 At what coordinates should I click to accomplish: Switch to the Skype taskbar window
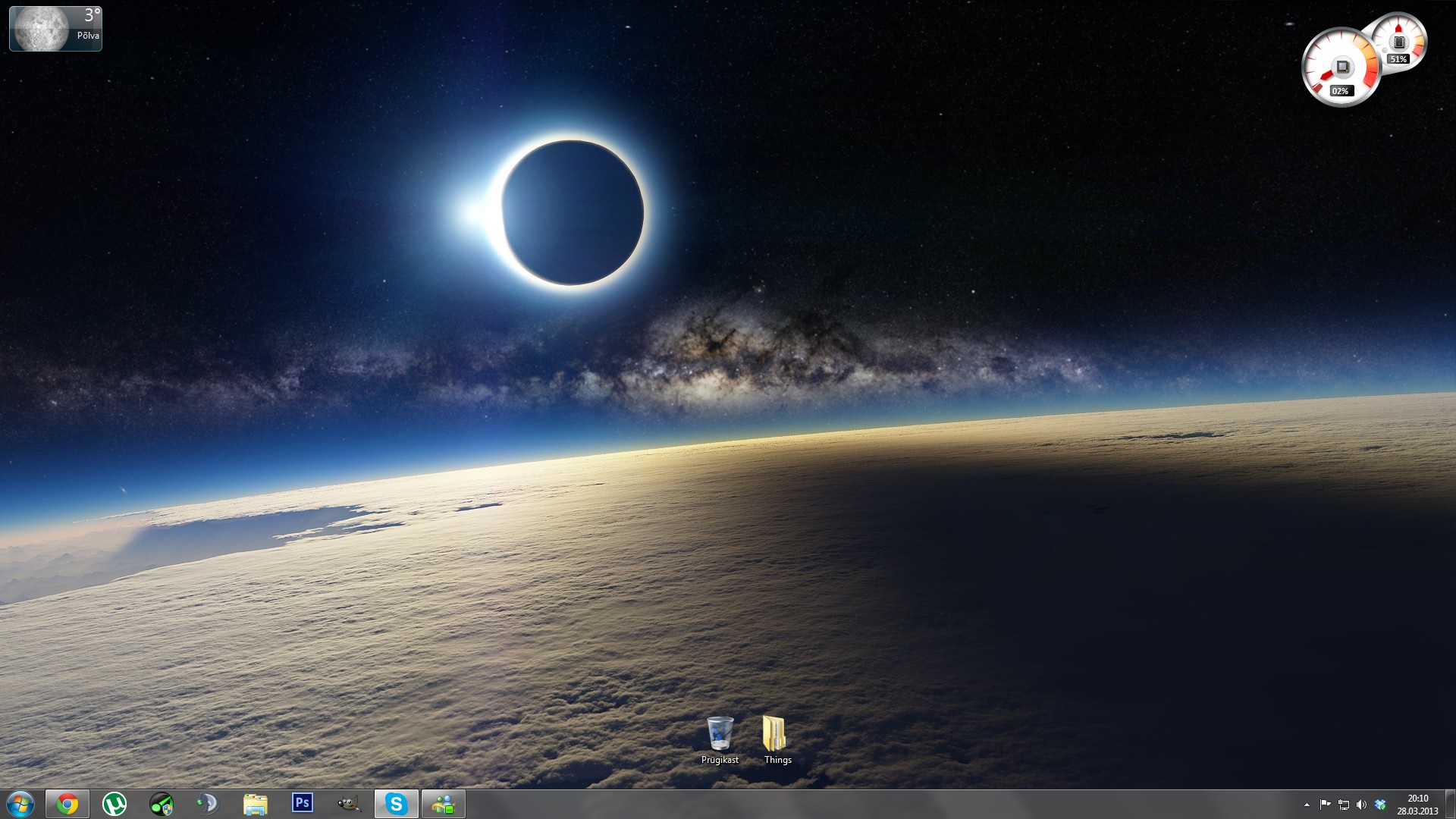pyautogui.click(x=396, y=804)
